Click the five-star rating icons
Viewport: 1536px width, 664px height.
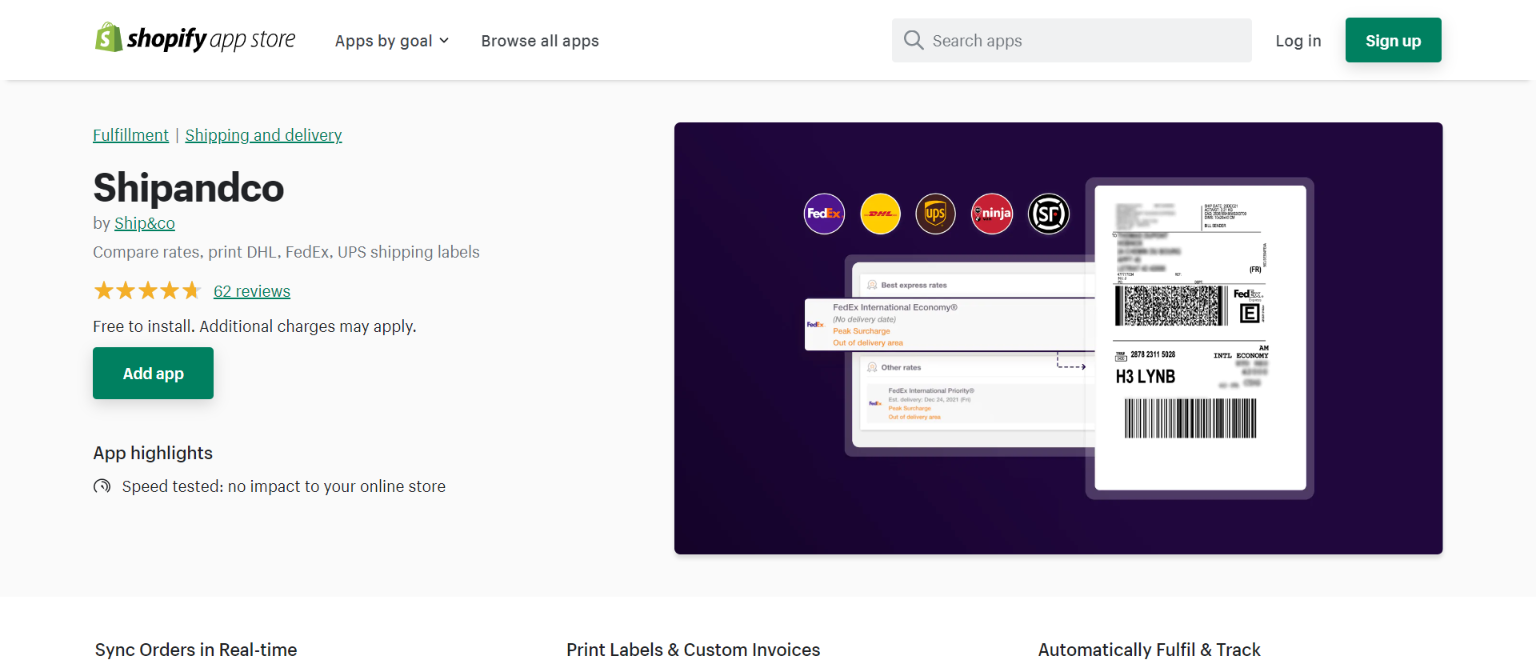[x=147, y=291]
